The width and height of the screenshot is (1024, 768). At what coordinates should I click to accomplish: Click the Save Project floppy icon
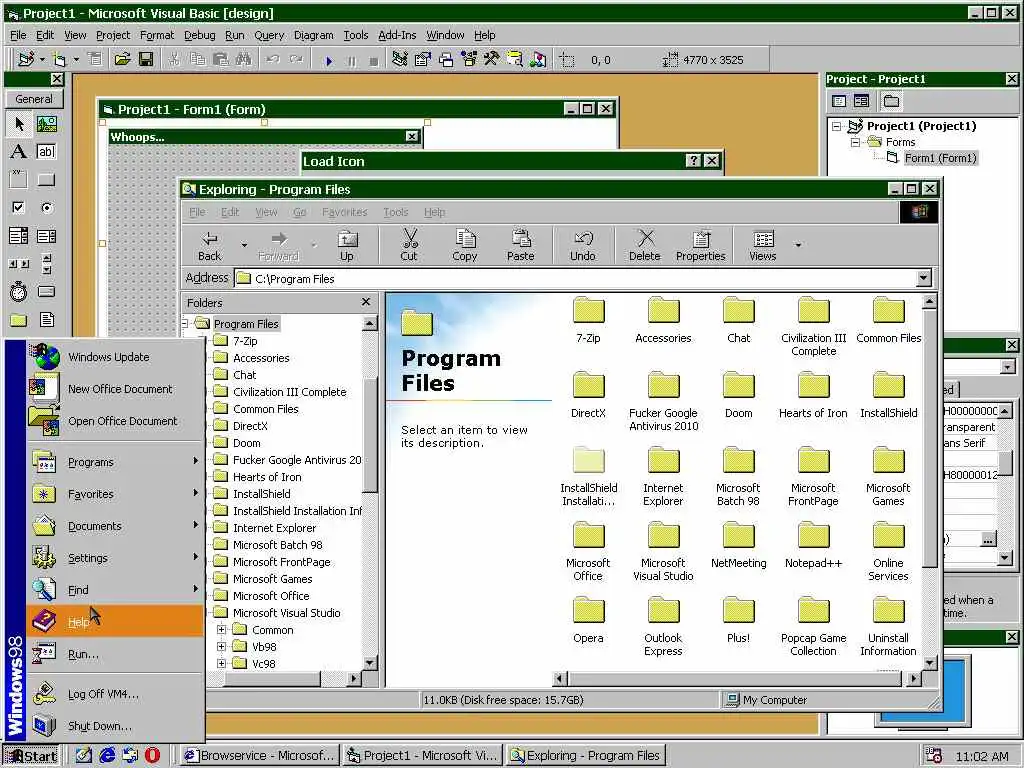(x=146, y=59)
